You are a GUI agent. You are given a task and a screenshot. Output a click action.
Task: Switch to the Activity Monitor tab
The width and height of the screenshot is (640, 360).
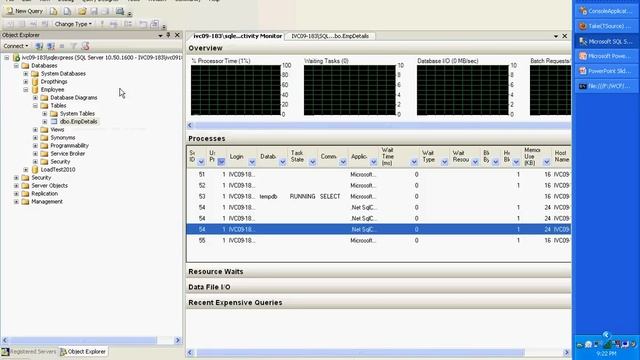[x=237, y=36]
